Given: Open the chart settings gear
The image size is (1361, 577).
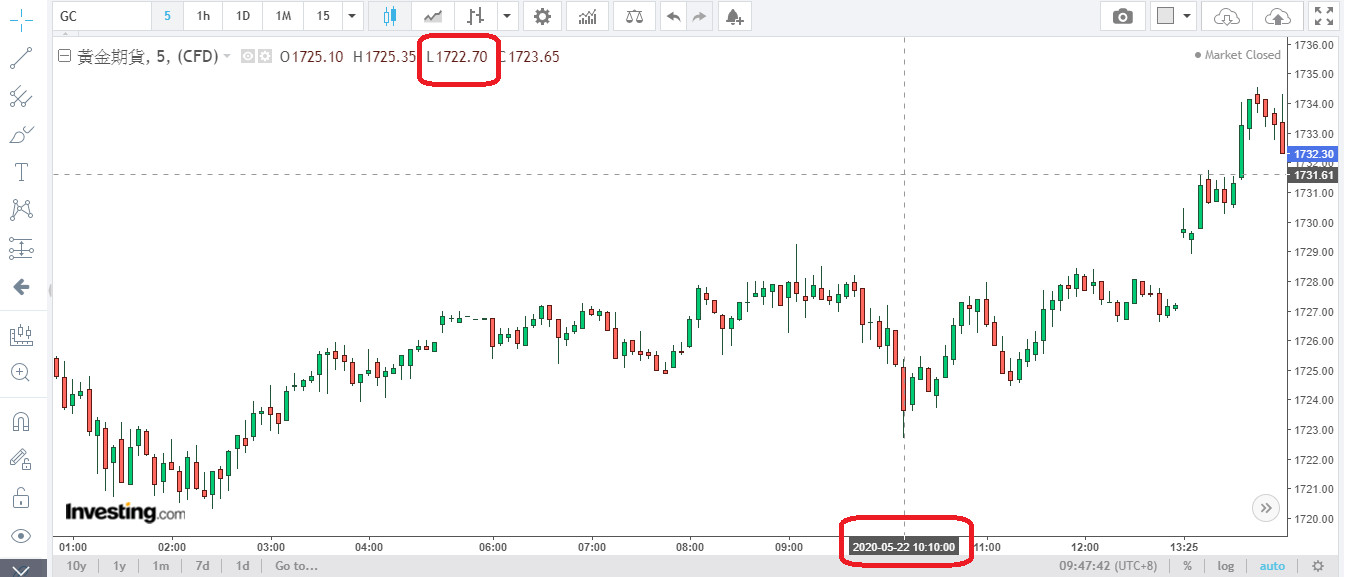Looking at the screenshot, I should [x=542, y=16].
